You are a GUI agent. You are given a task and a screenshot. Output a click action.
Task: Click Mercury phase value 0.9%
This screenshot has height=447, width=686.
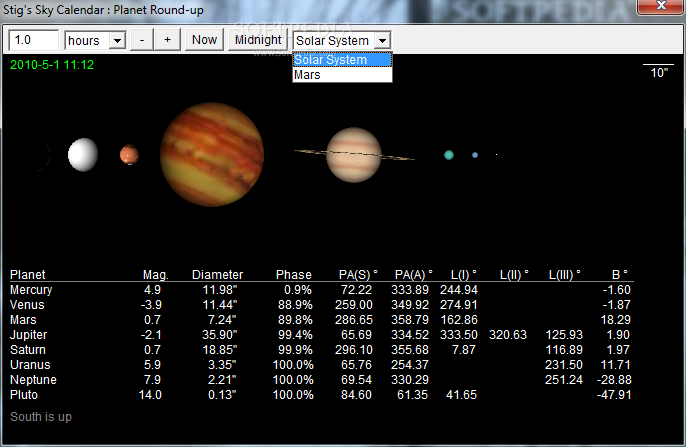(298, 290)
